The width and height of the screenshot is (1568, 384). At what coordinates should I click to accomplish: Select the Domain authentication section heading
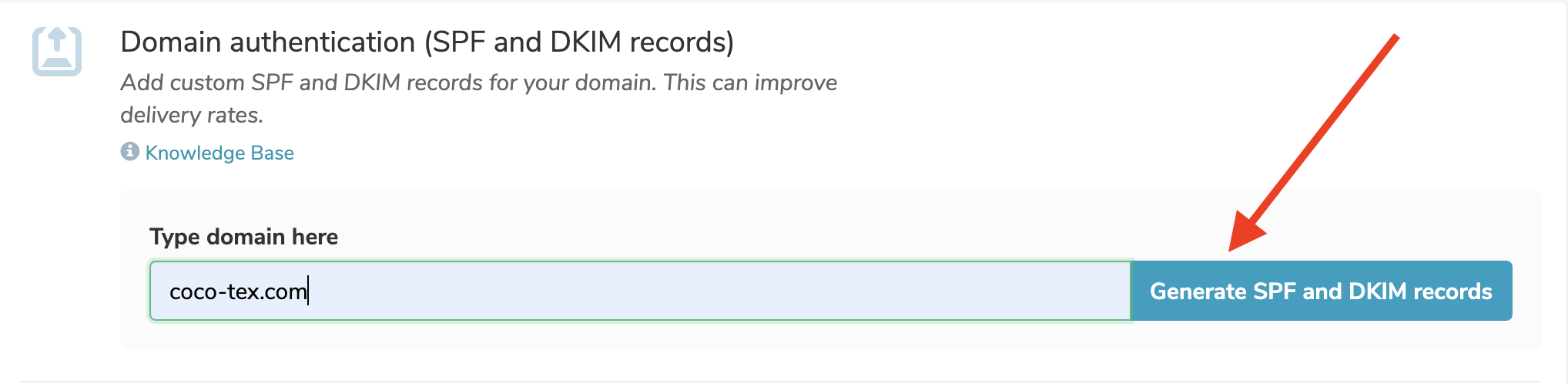pyautogui.click(x=427, y=42)
